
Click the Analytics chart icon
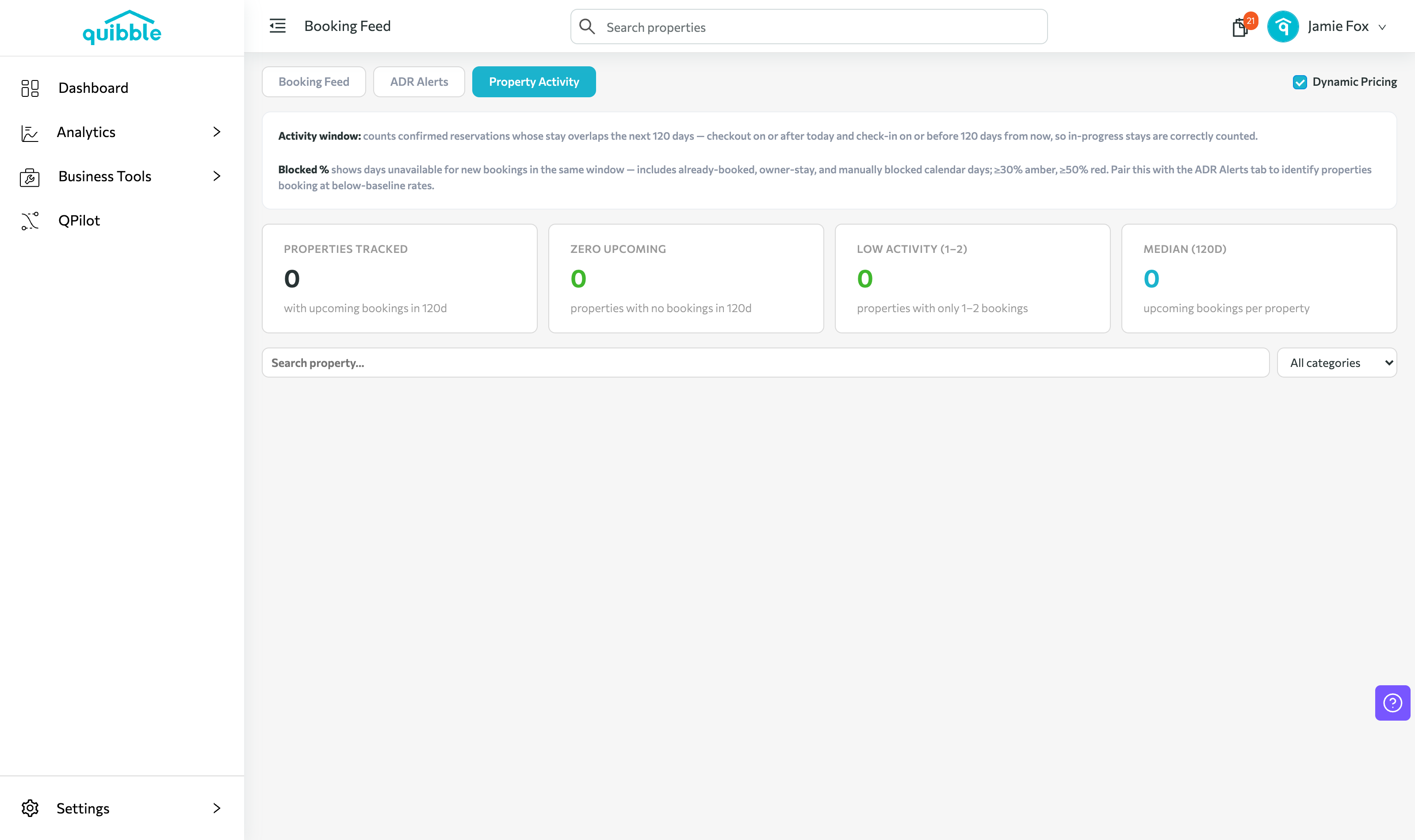coord(30,133)
